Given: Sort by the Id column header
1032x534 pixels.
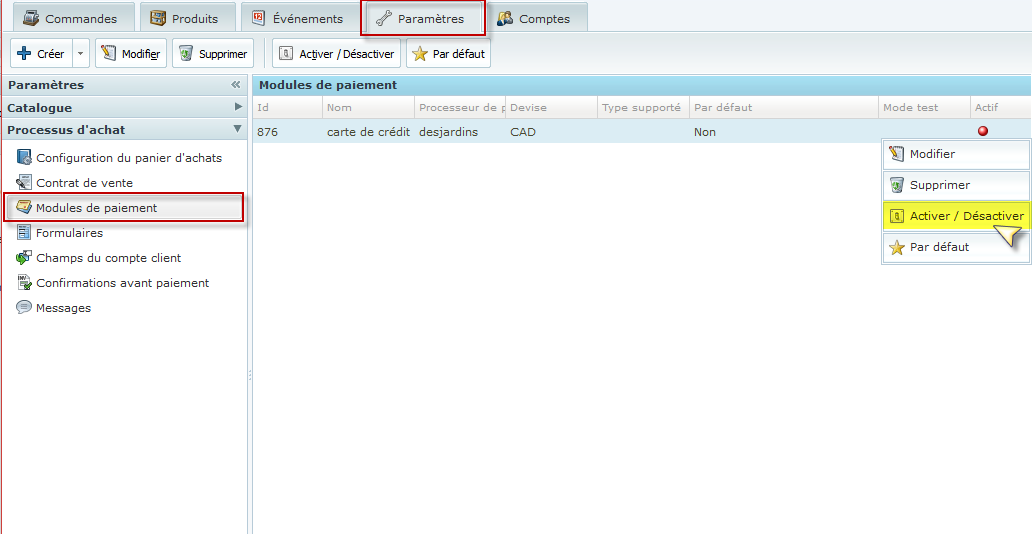Looking at the screenshot, I should point(288,107).
